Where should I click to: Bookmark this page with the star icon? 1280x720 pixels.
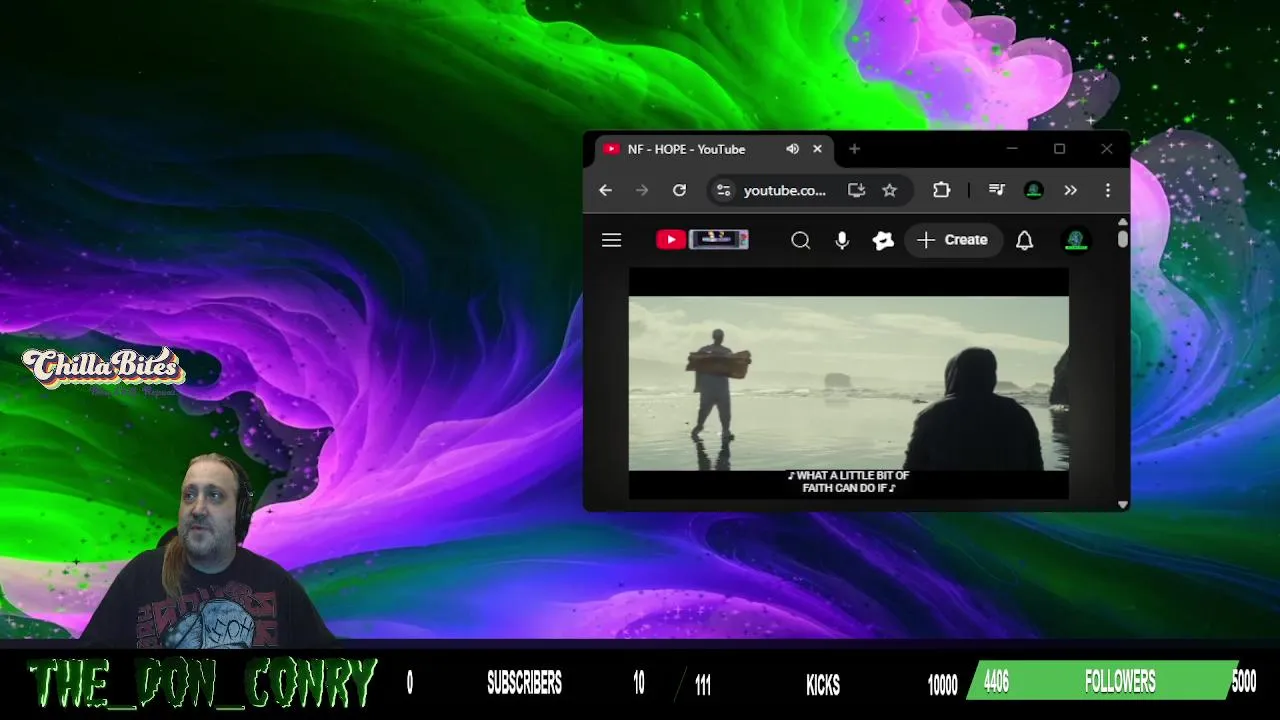889,190
